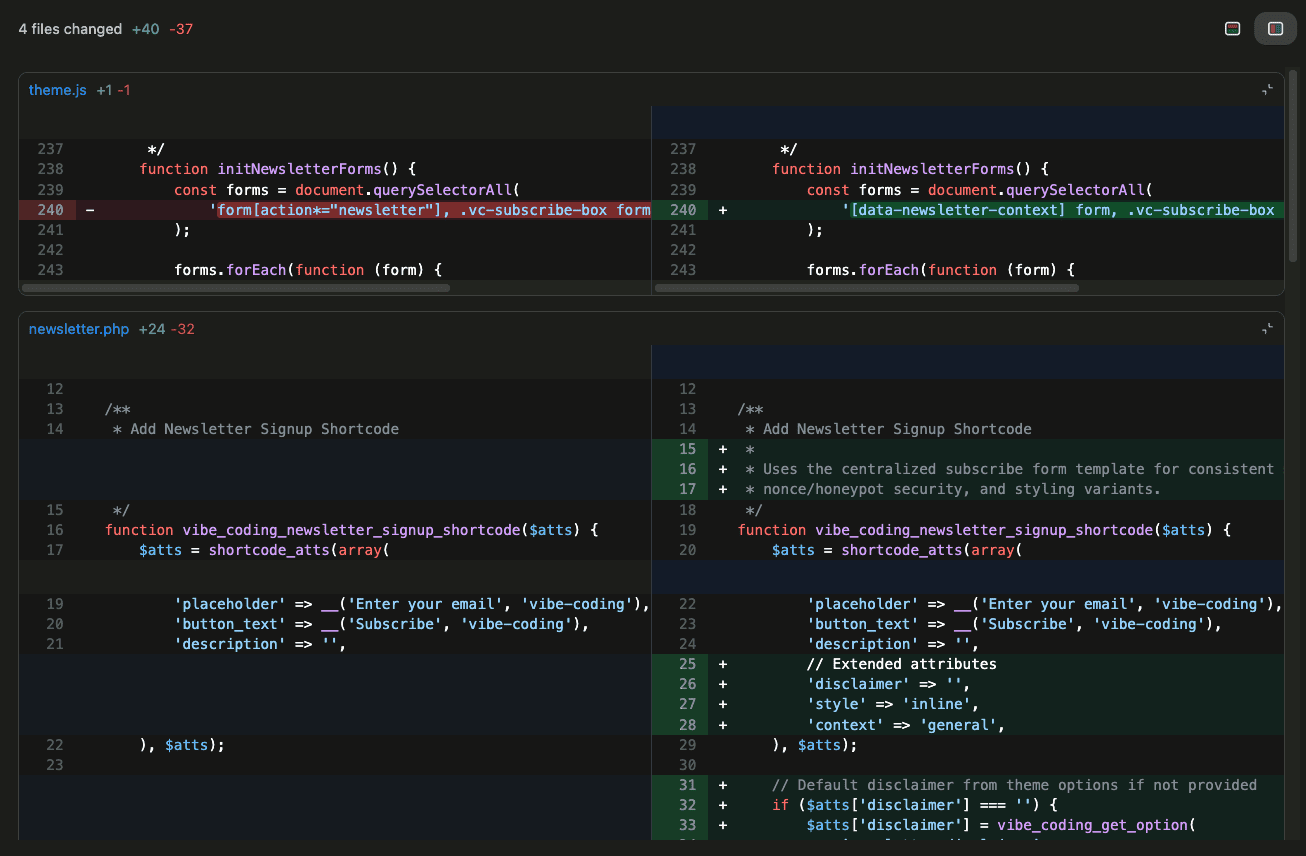Expand the newsletter.php diff panel fullscreen
1306x856 pixels.
pyautogui.click(x=1267, y=328)
